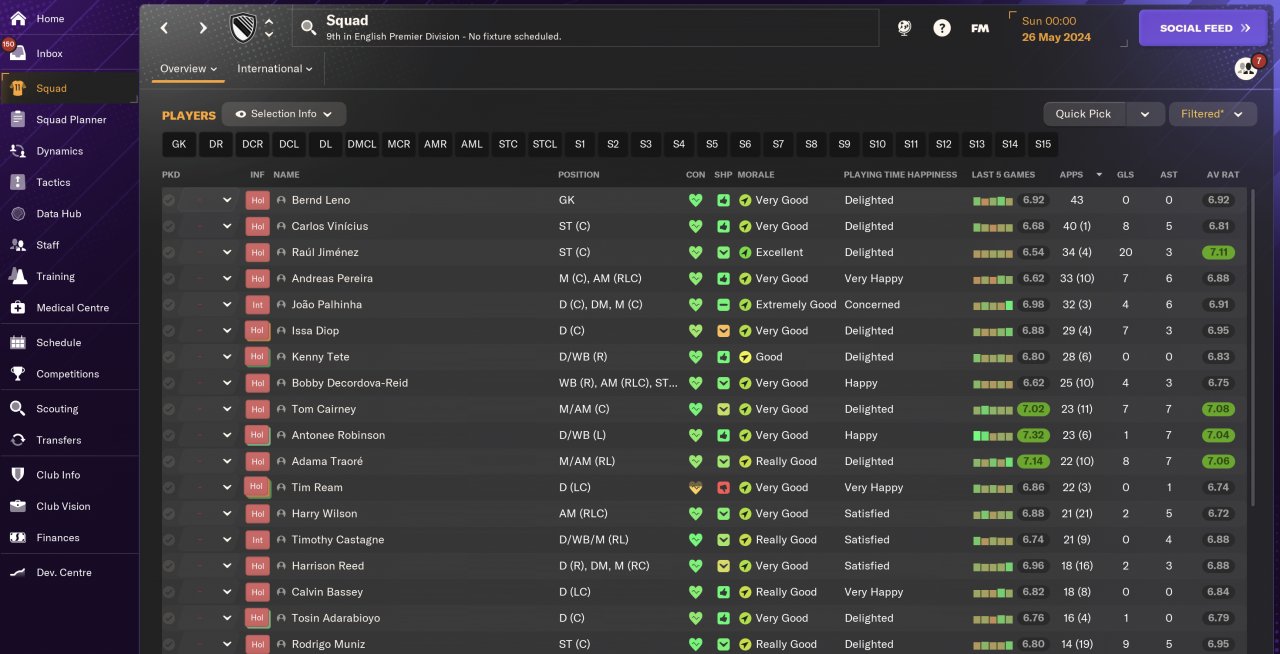Open the Staff sidebar icon
The width and height of the screenshot is (1280, 654).
(x=18, y=244)
